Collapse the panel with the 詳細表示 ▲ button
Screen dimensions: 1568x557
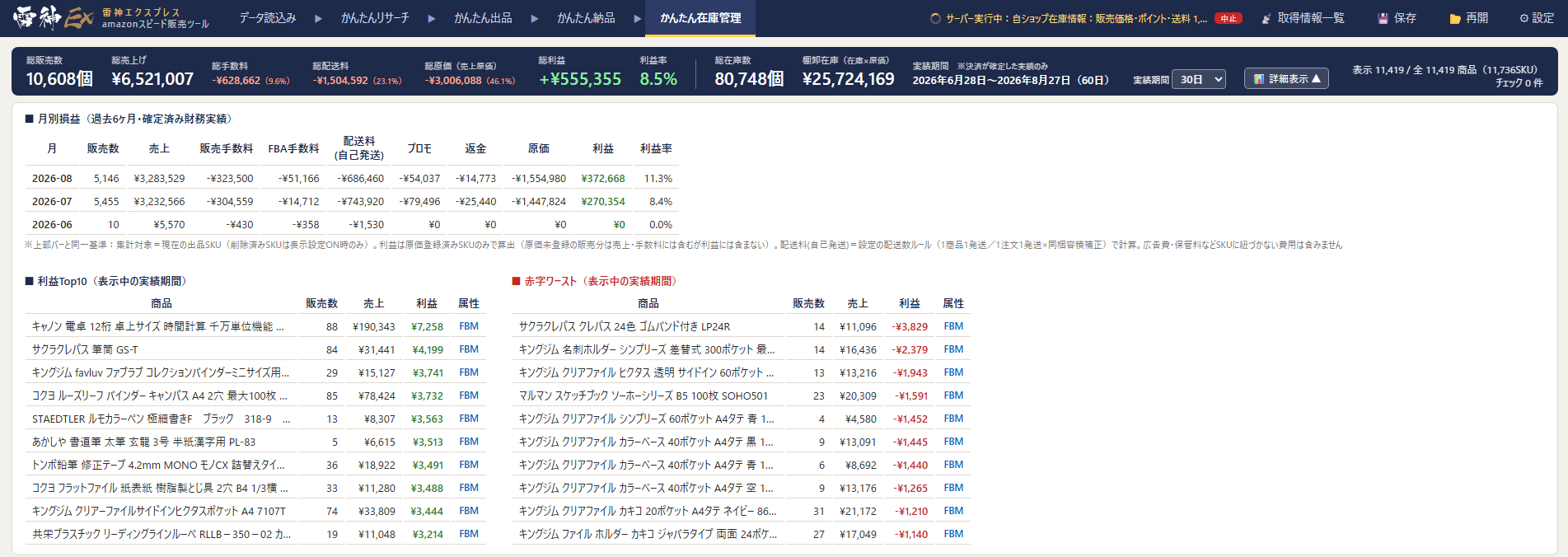click(1286, 78)
